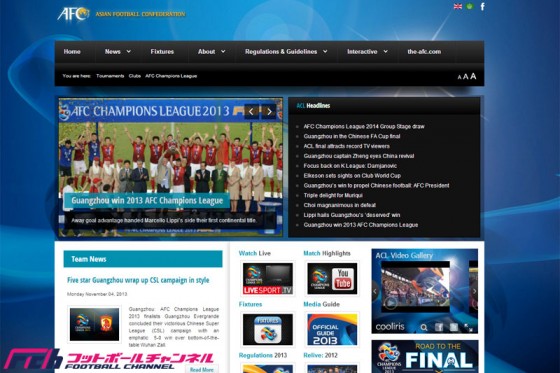This screenshot has width=560, height=373.
Task: Open headline Focus back on K League: Damjanovic
Action: (x=350, y=166)
